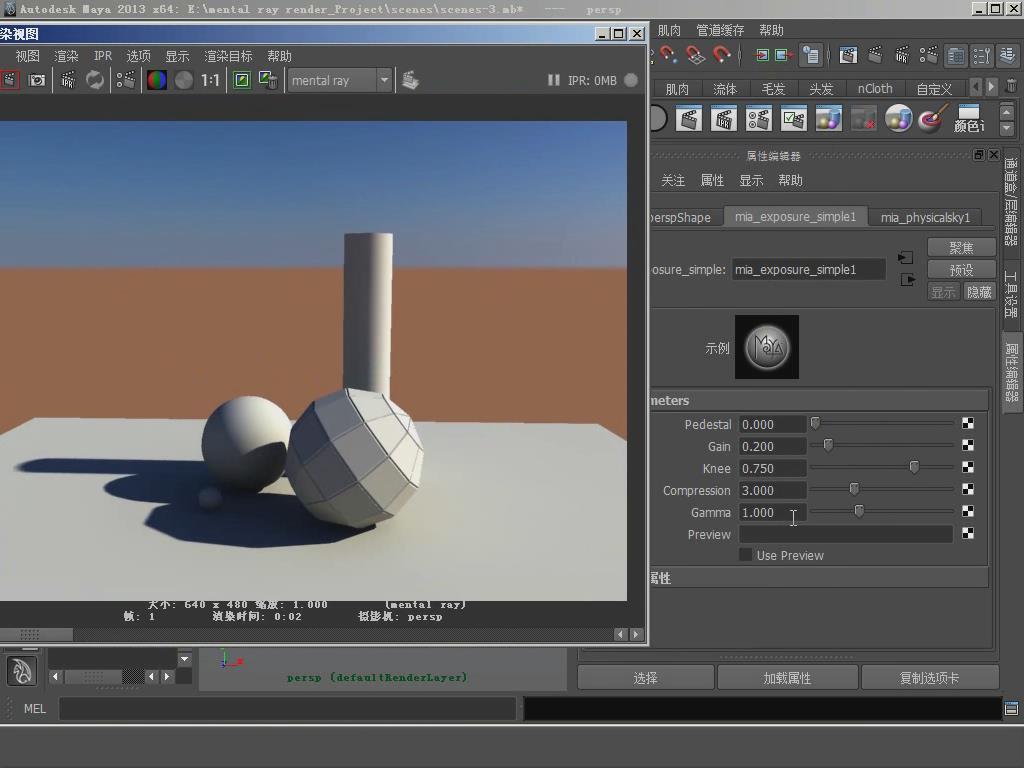Open render settings icon in Render View toolbar

coord(125,80)
